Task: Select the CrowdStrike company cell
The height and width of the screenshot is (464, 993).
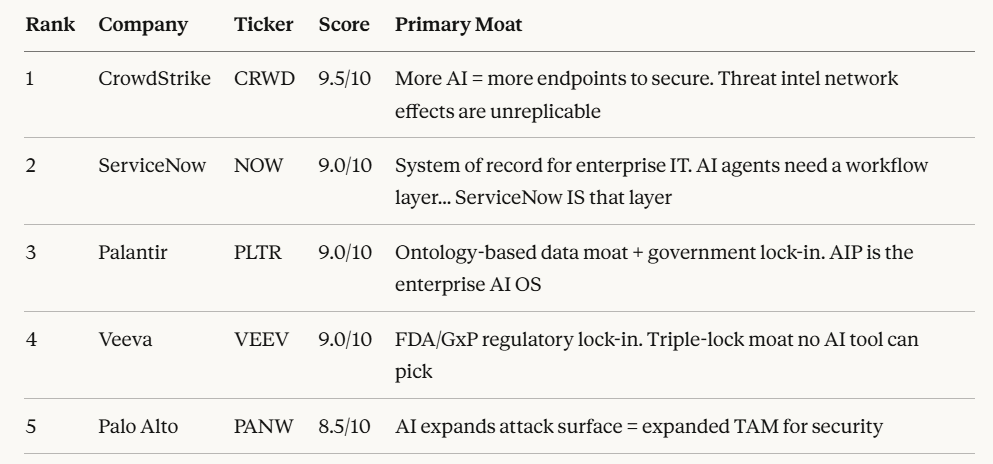Action: click(155, 78)
